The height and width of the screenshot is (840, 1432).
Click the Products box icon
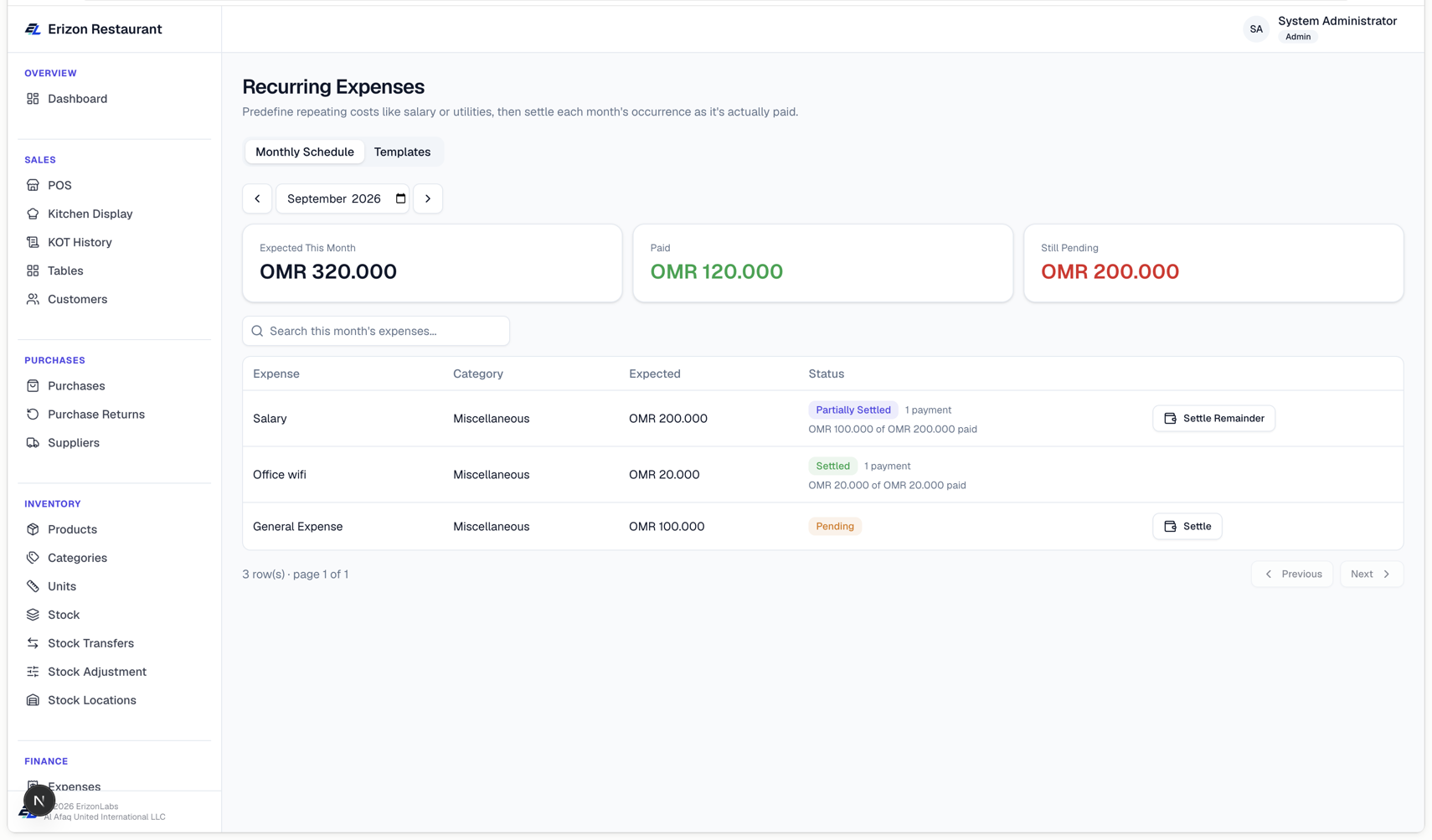pyautogui.click(x=33, y=529)
